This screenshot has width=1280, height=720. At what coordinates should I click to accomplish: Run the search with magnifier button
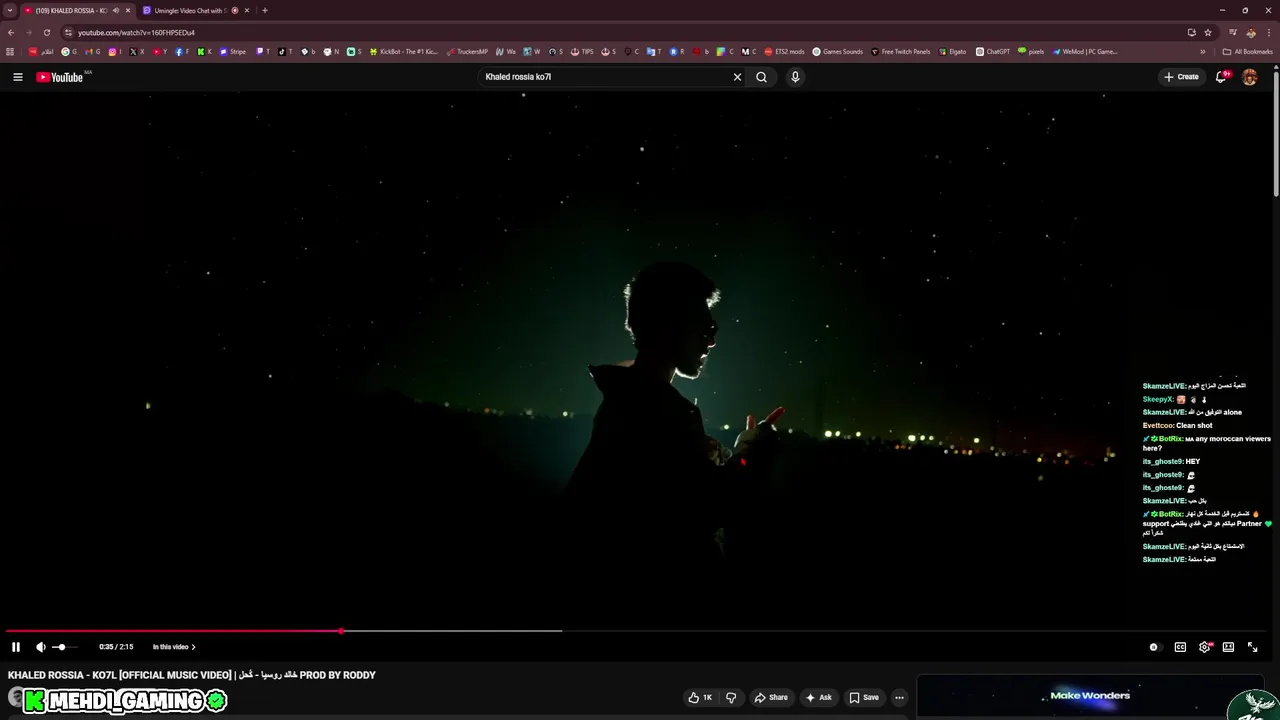pyautogui.click(x=761, y=77)
